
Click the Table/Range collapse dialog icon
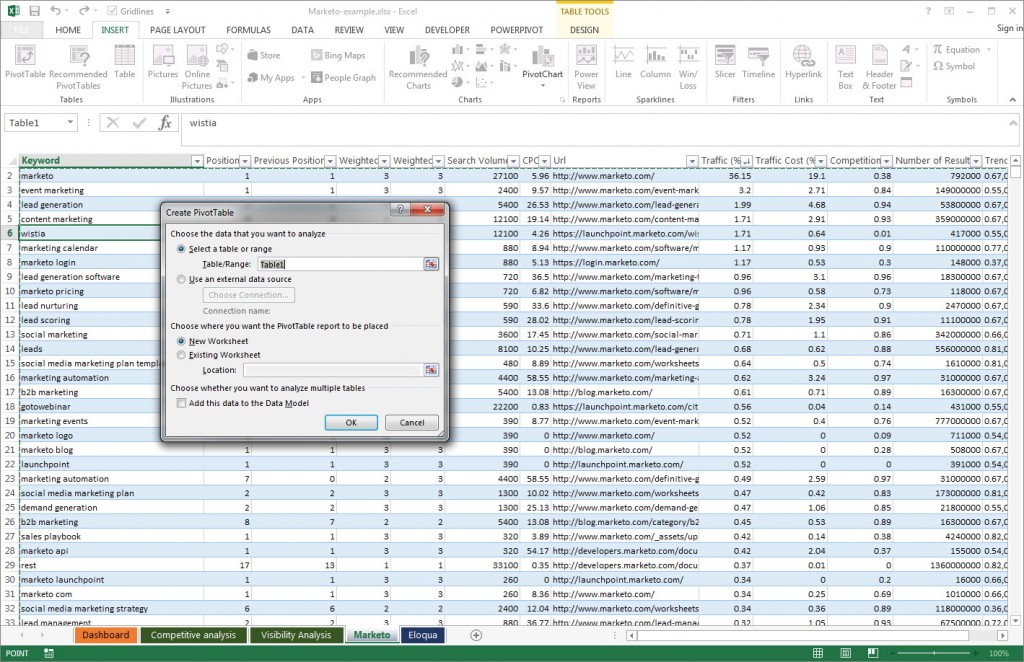[x=431, y=263]
